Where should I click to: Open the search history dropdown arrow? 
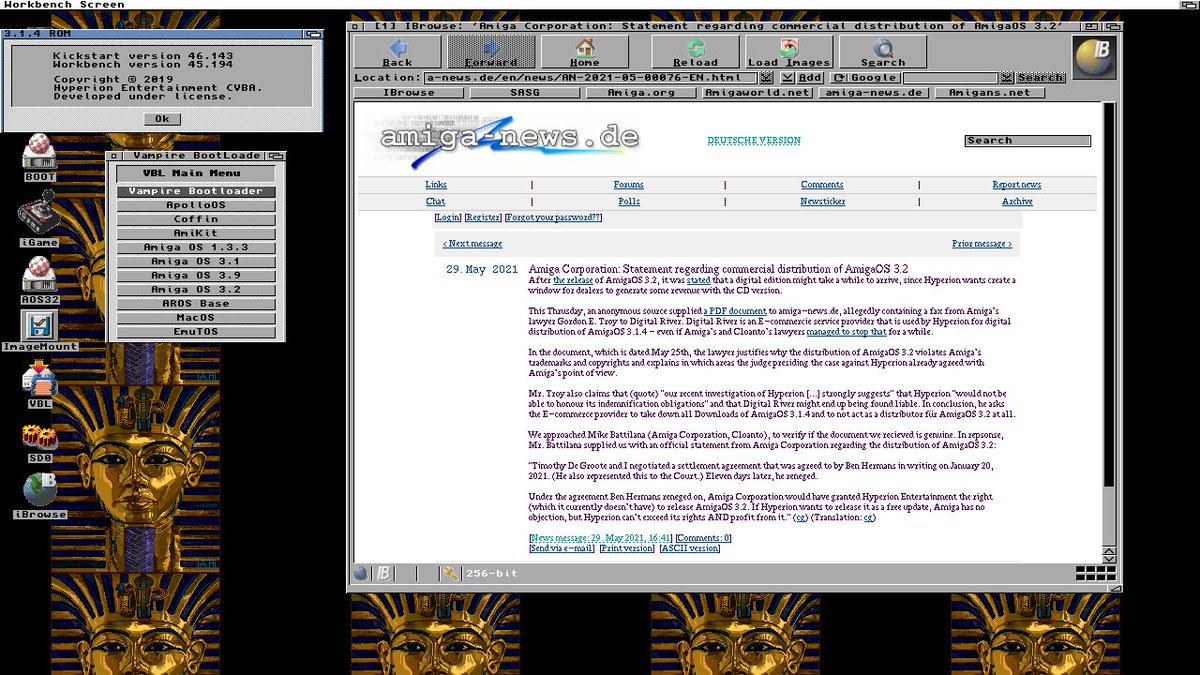(x=1007, y=77)
